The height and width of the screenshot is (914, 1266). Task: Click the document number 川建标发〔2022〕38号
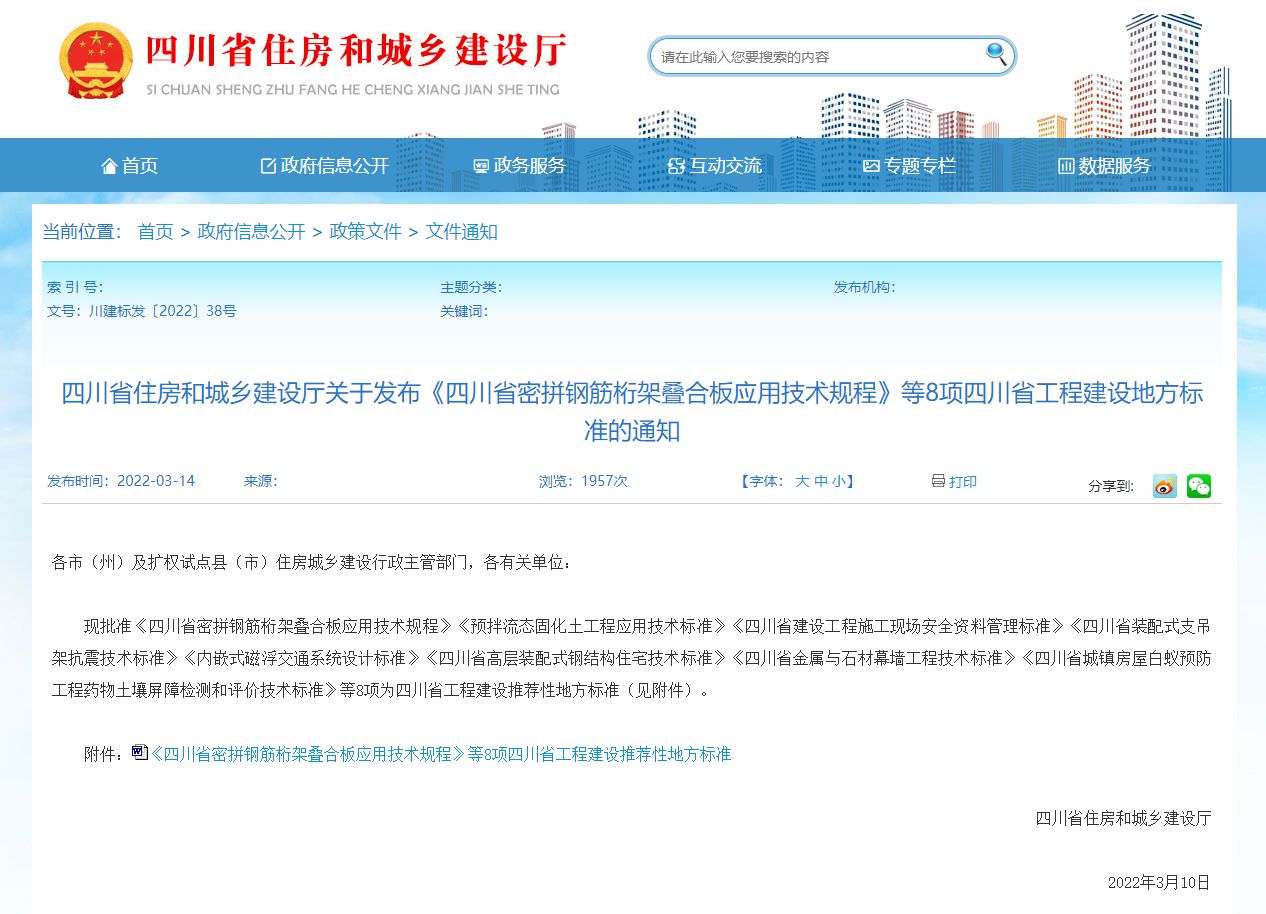click(162, 311)
